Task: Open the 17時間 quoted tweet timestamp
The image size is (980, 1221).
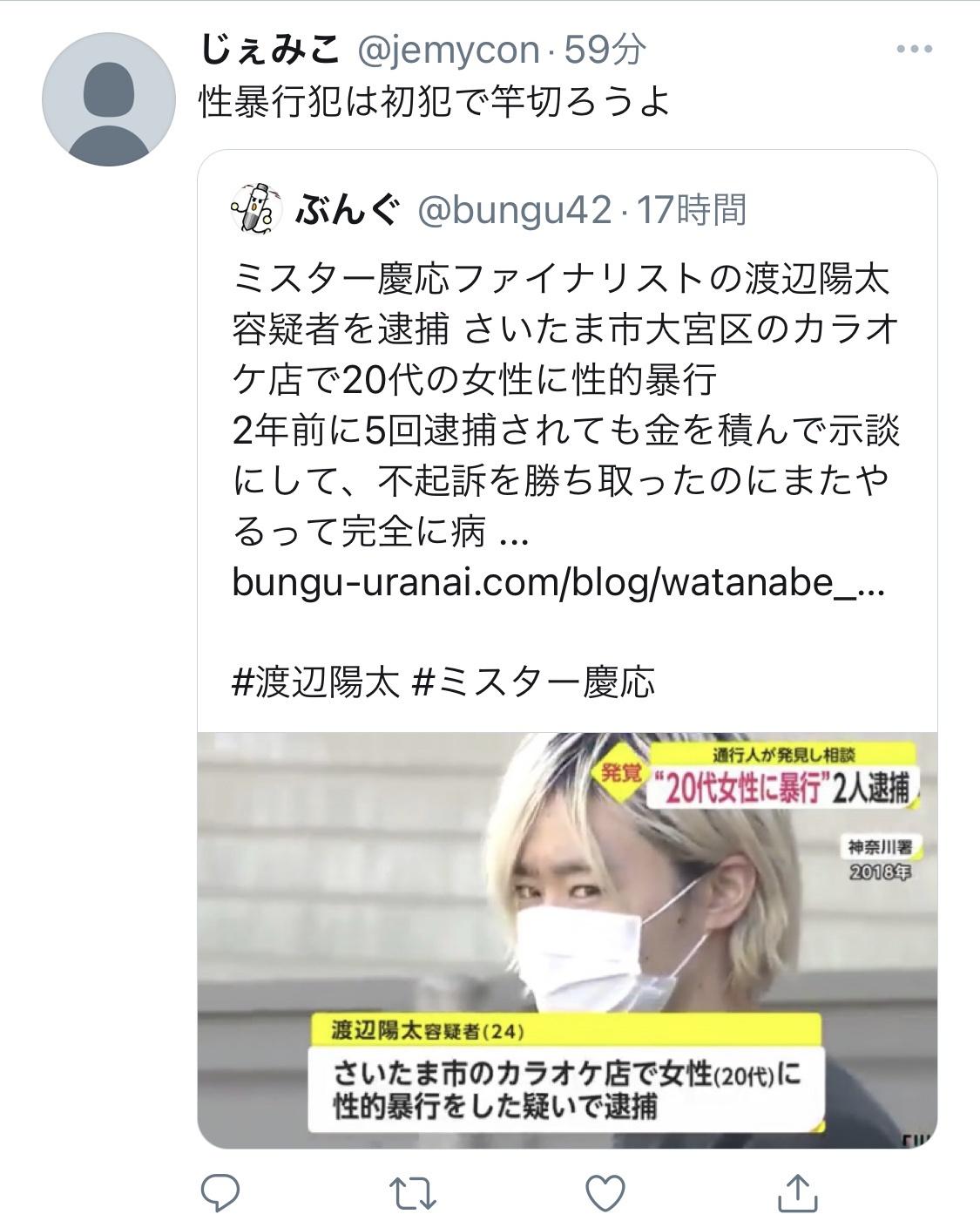Action: pos(691,209)
